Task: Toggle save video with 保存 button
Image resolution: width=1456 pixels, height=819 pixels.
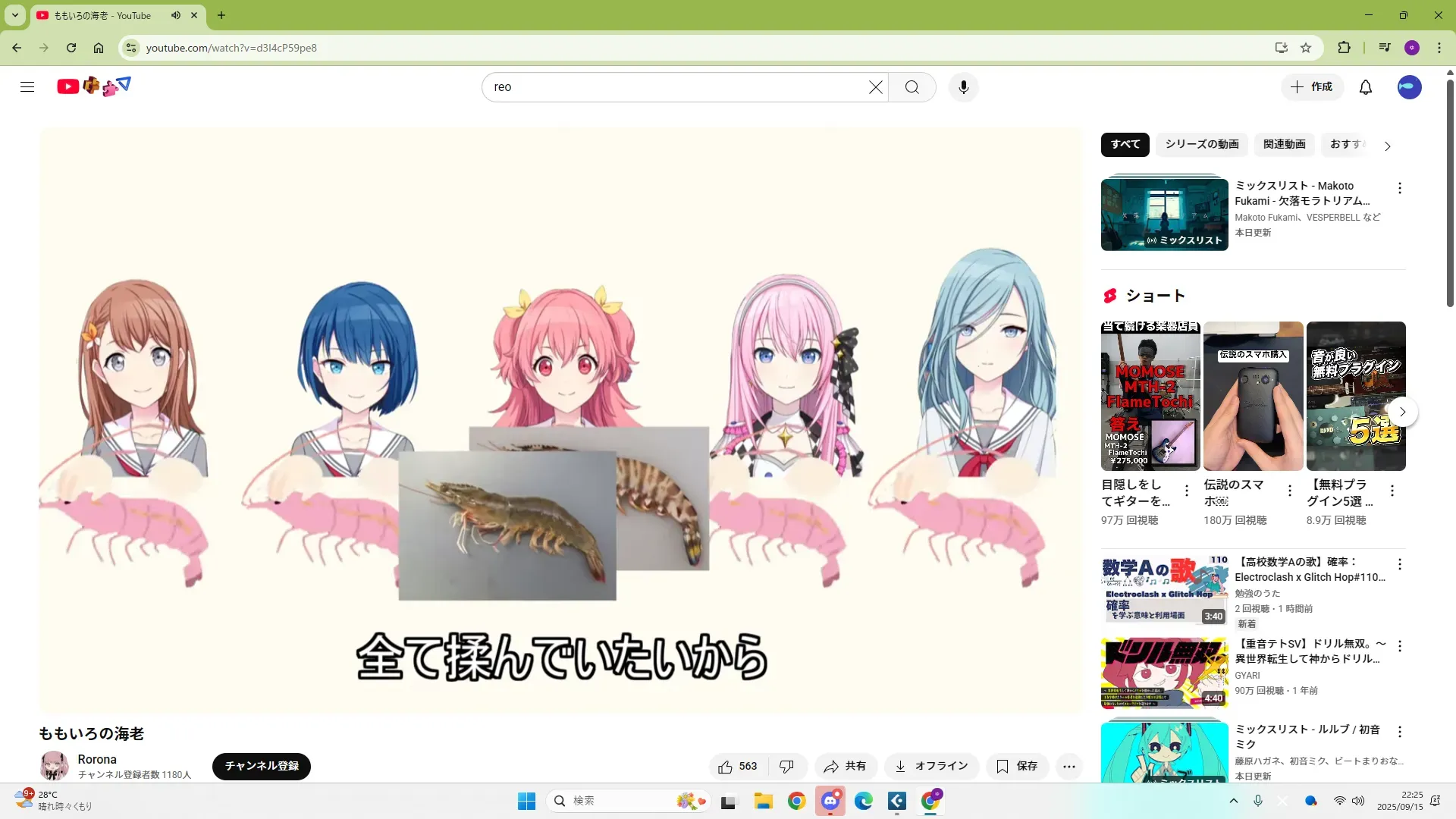Action: 1017,767
